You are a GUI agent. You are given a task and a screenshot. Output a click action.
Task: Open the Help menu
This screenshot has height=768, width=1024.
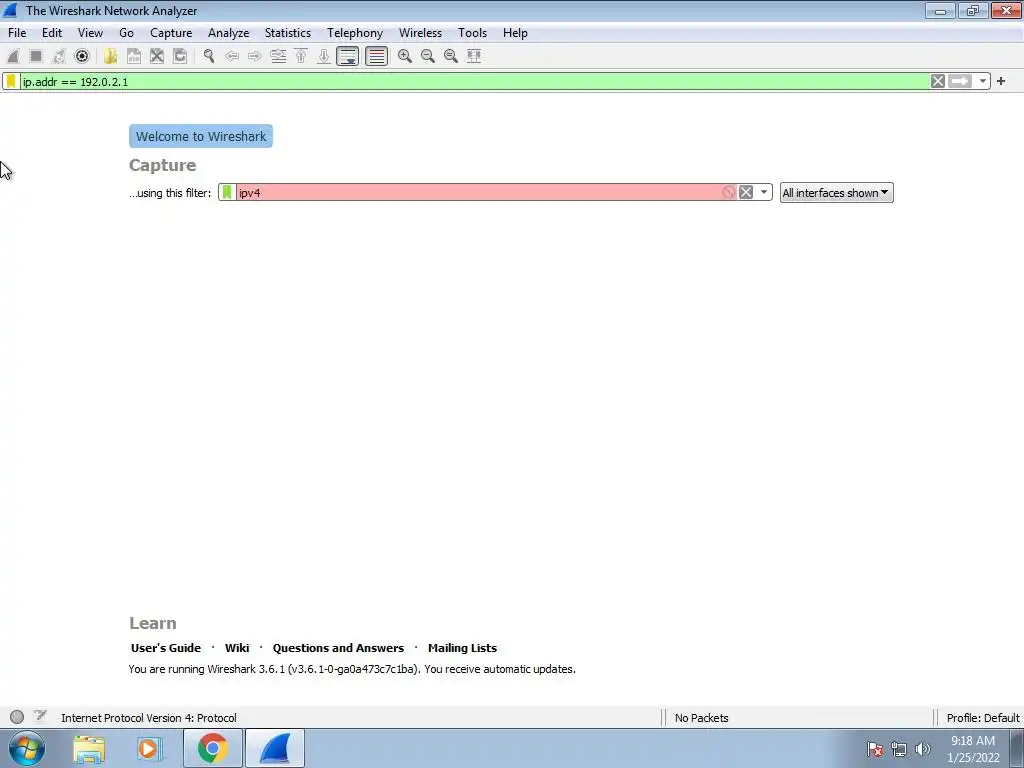pos(515,33)
